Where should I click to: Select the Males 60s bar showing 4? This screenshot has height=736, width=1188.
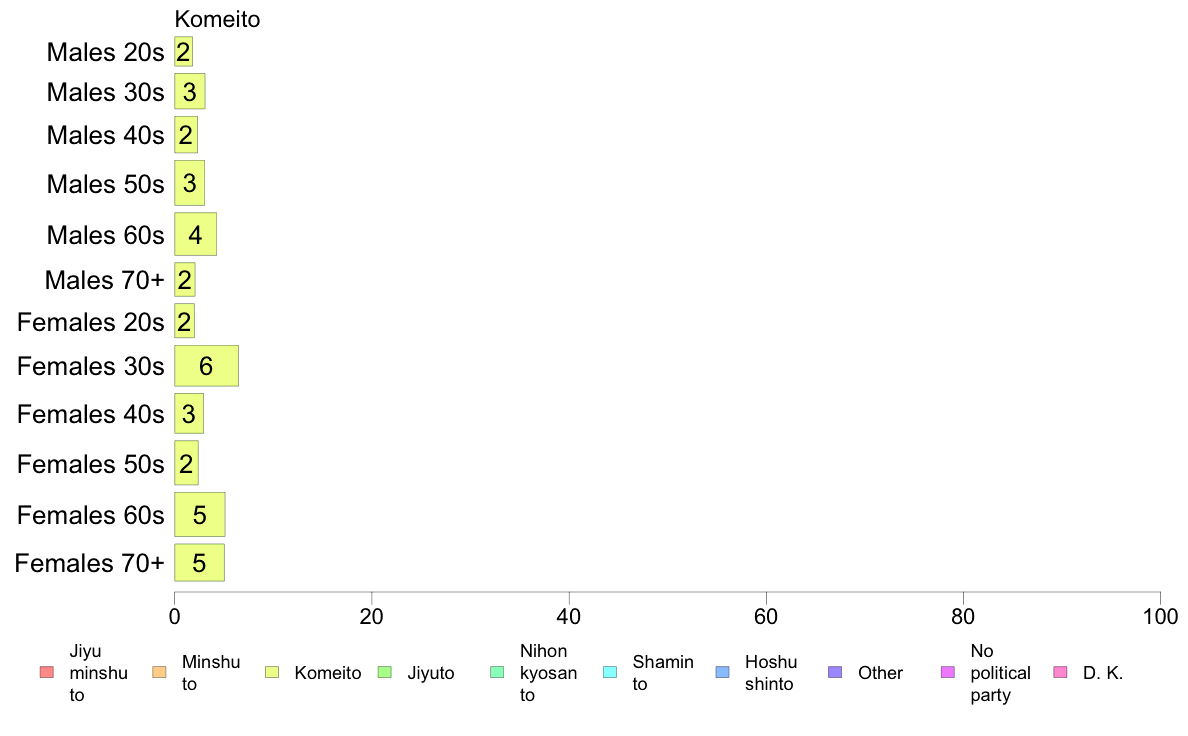point(195,234)
